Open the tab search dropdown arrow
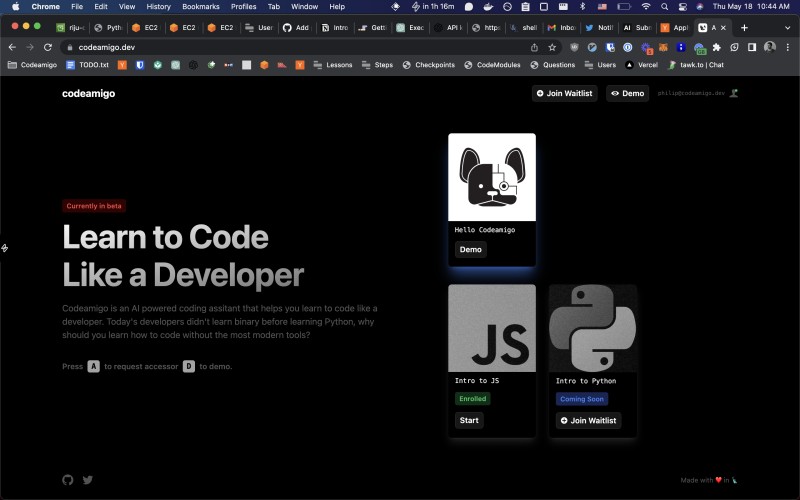 click(787, 28)
